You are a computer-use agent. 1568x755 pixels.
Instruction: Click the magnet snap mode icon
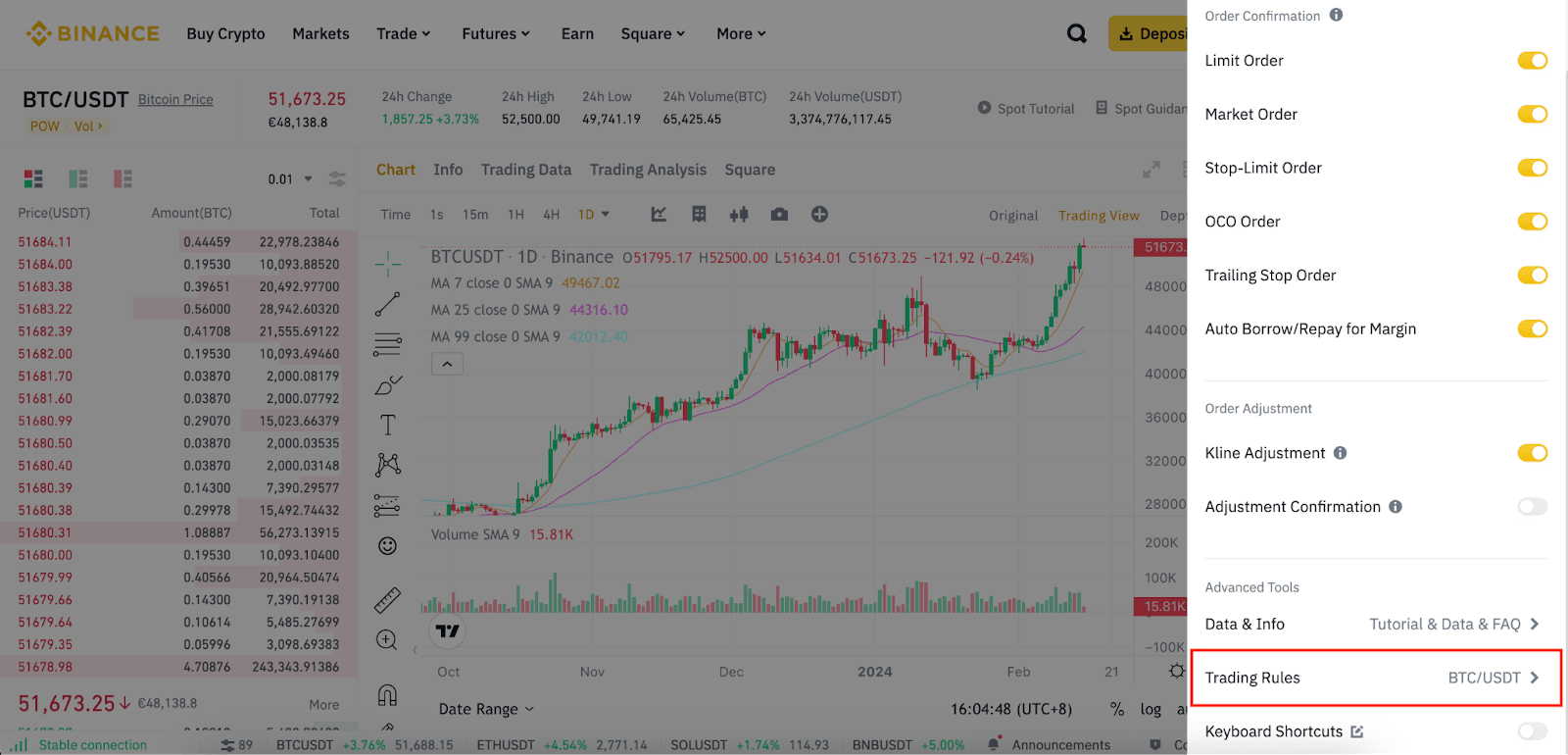pyautogui.click(x=388, y=695)
